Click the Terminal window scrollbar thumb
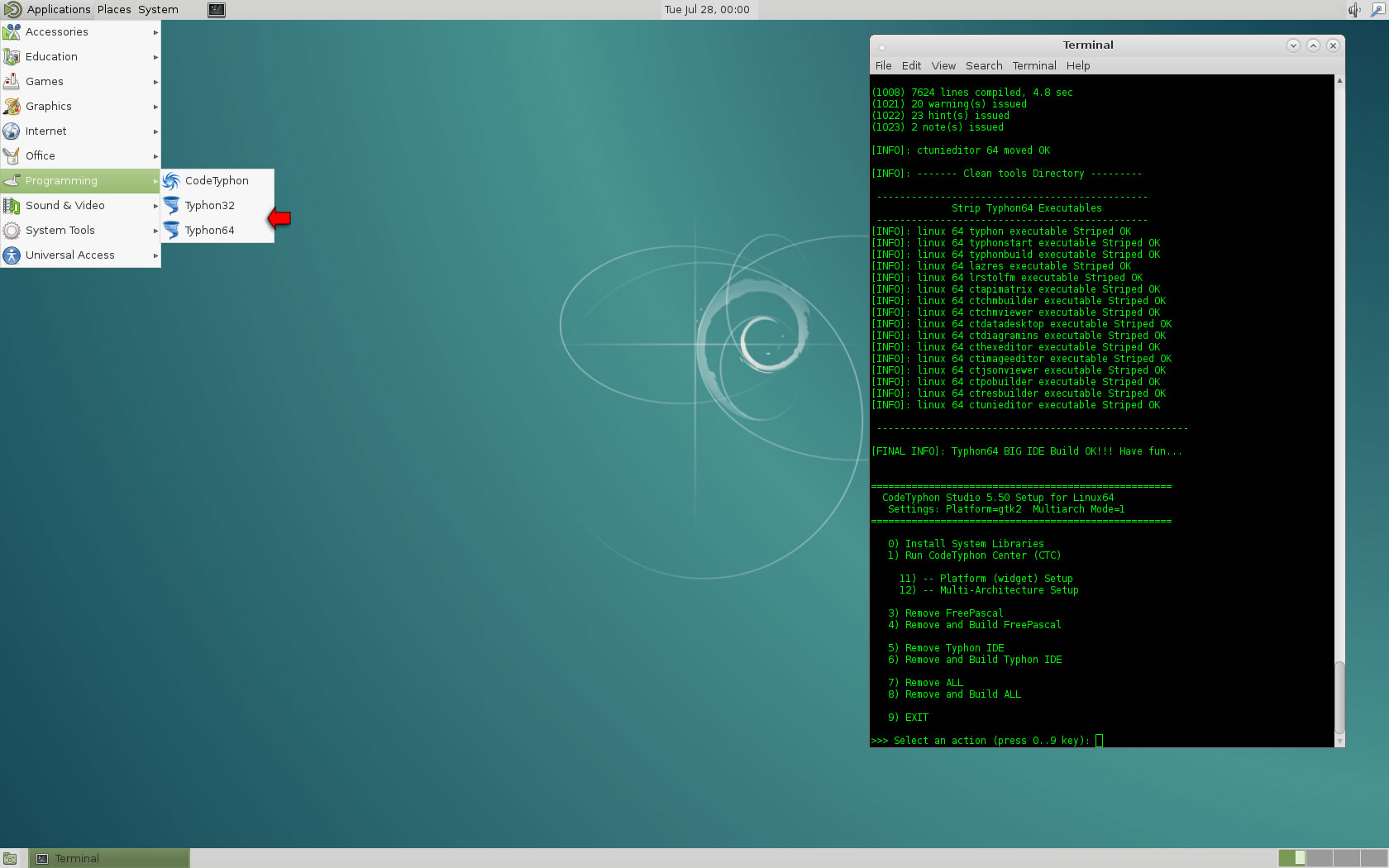 pyautogui.click(x=1339, y=697)
